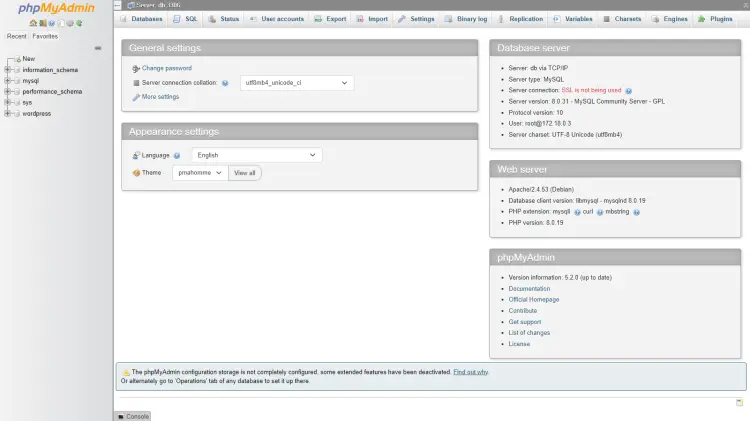Screen dimensions: 750x421
Task: Open phpMyAdmin documentation question-mark icon in sidebar
Action: pyautogui.click(x=52, y=23)
